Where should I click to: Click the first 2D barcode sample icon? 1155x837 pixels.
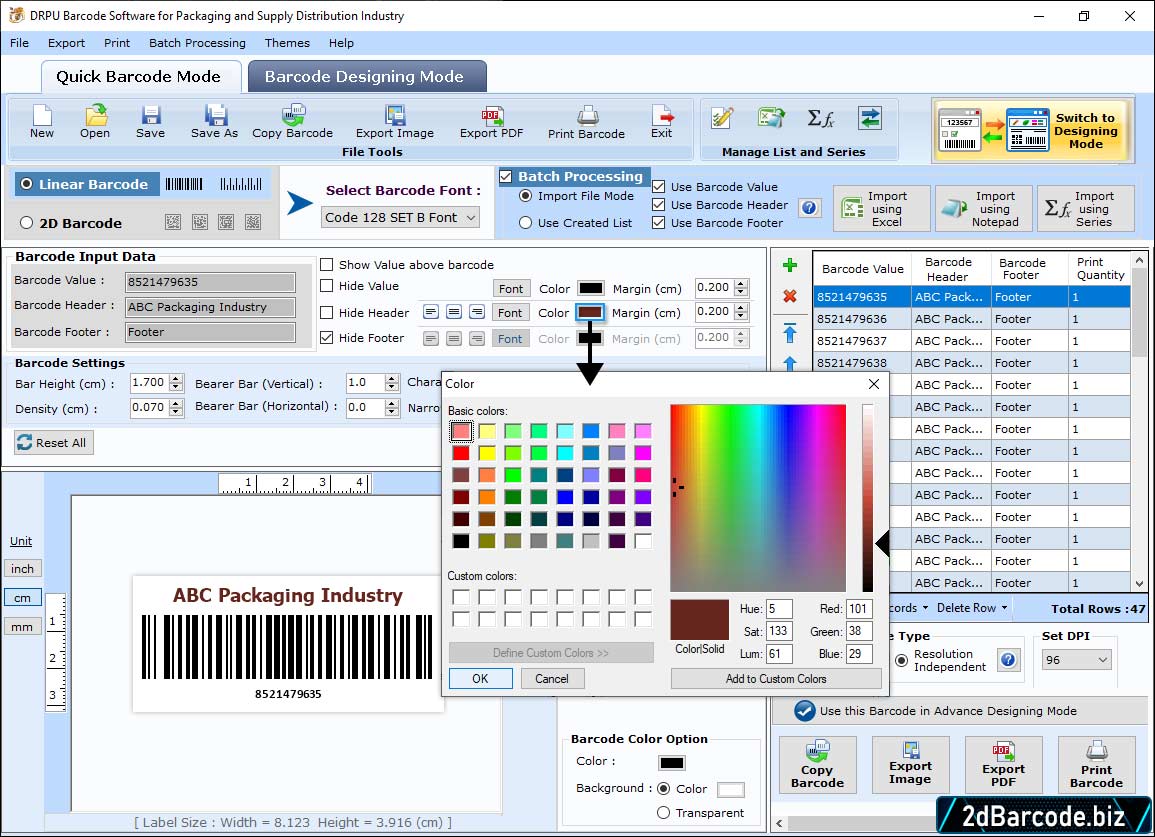pos(173,222)
